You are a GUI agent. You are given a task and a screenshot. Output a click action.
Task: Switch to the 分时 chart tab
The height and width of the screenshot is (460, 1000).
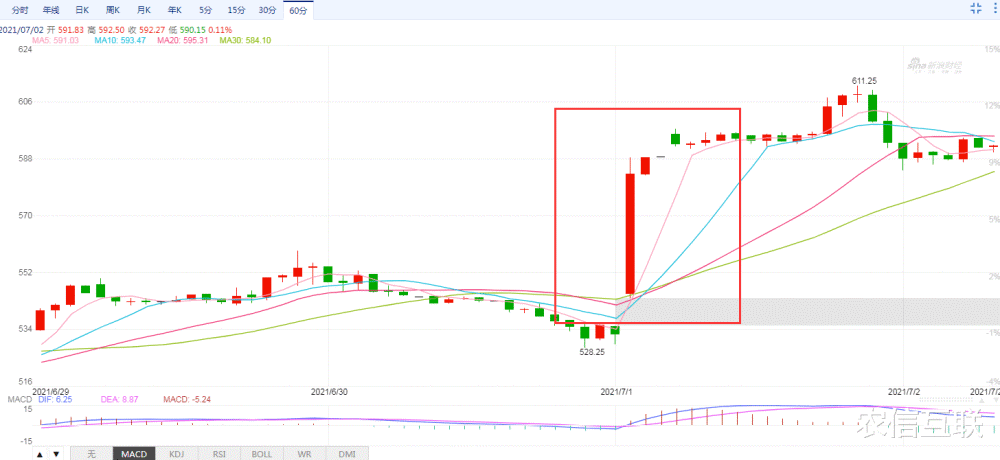pos(20,10)
